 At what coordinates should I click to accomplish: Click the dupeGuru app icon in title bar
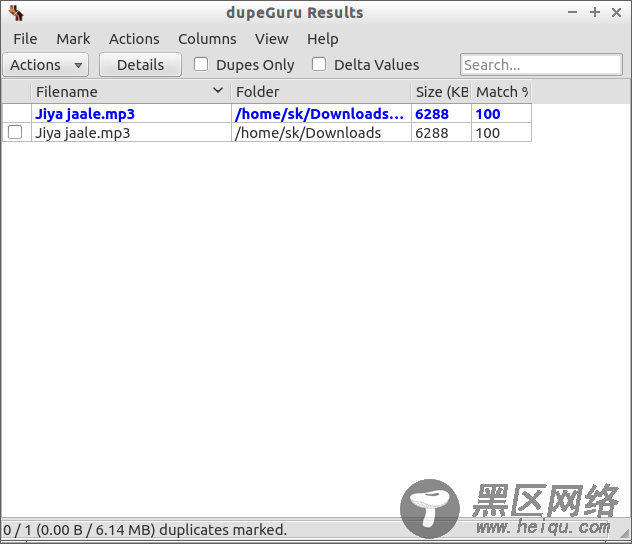(x=17, y=13)
